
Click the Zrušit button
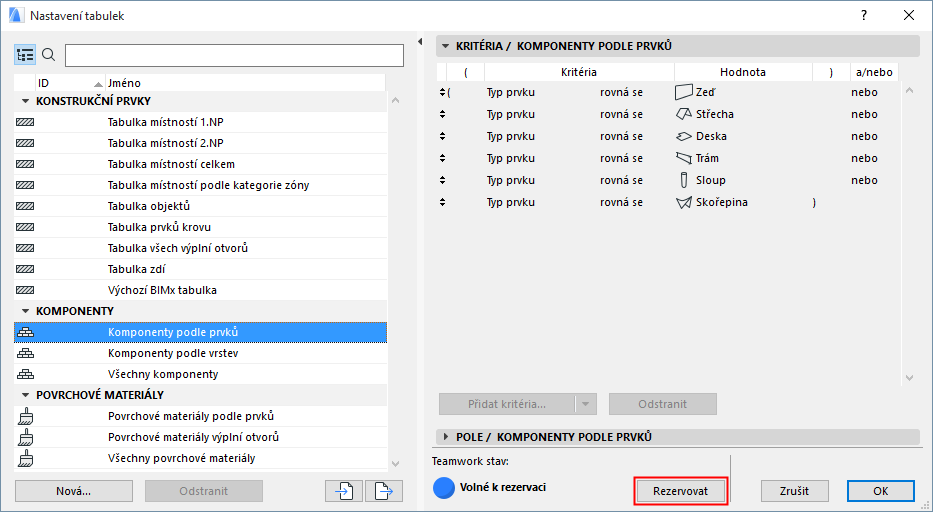794,491
